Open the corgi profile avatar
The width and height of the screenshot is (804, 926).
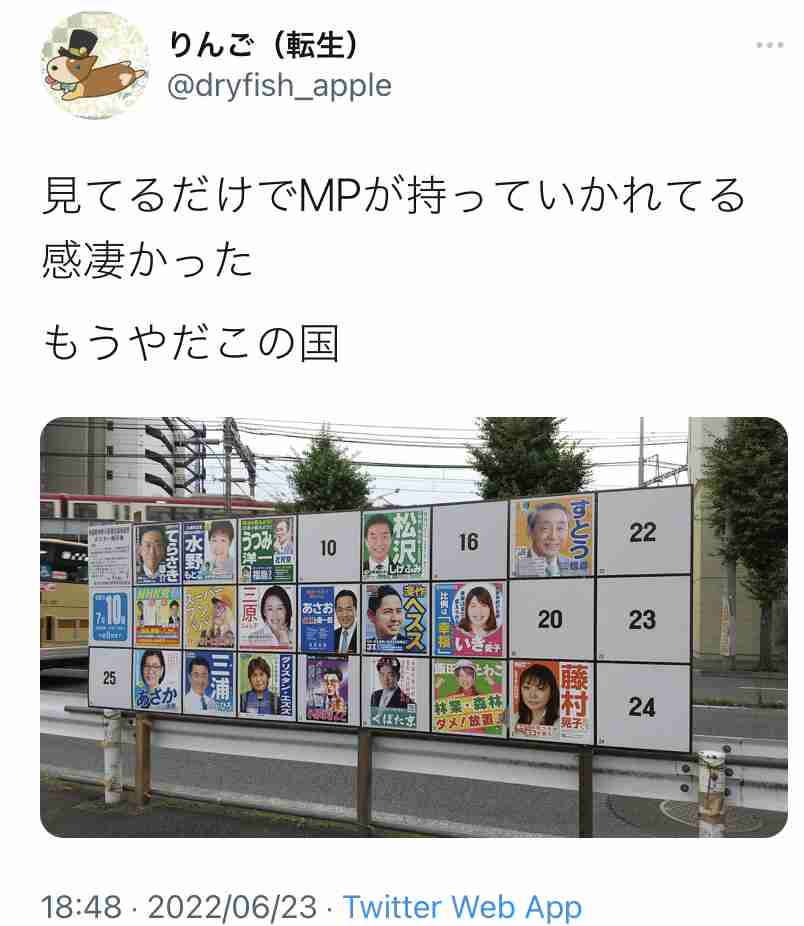click(x=95, y=65)
